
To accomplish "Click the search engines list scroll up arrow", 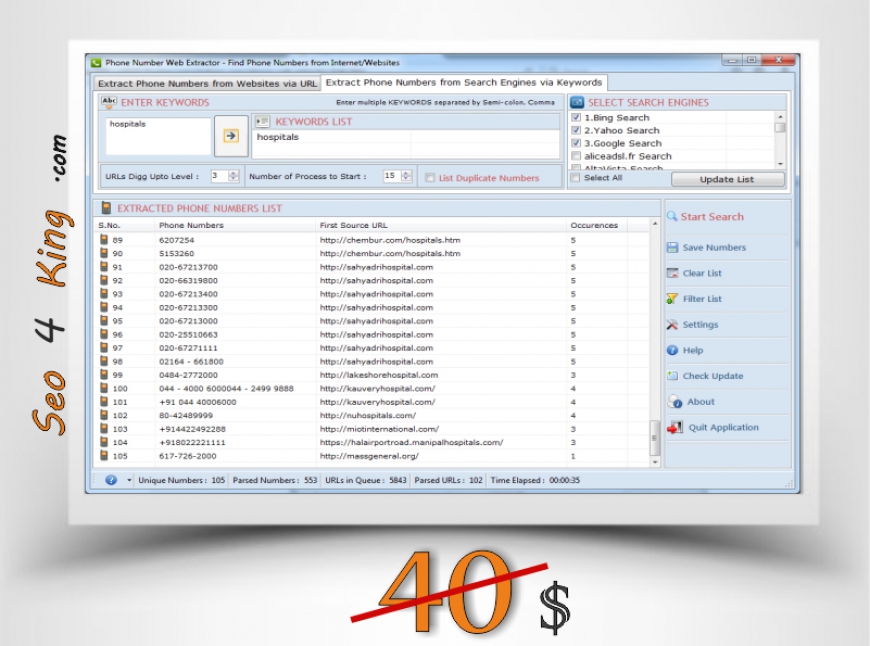I will 780,117.
